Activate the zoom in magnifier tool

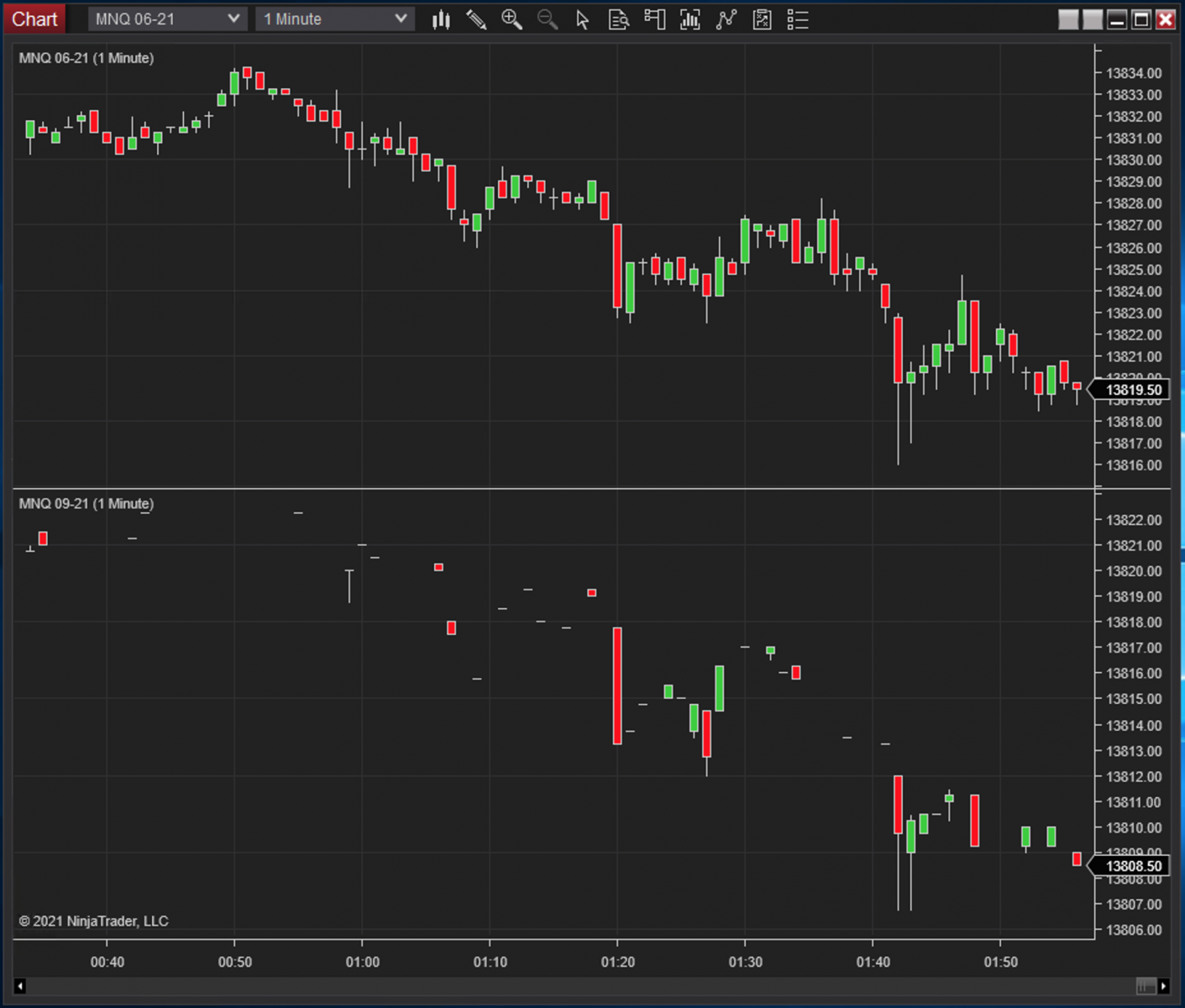[511, 19]
